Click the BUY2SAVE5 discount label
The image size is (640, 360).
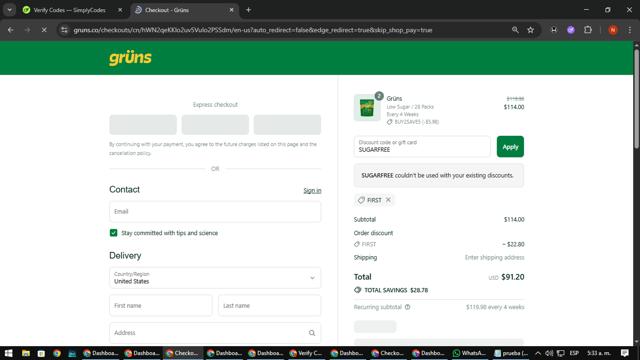[413, 122]
